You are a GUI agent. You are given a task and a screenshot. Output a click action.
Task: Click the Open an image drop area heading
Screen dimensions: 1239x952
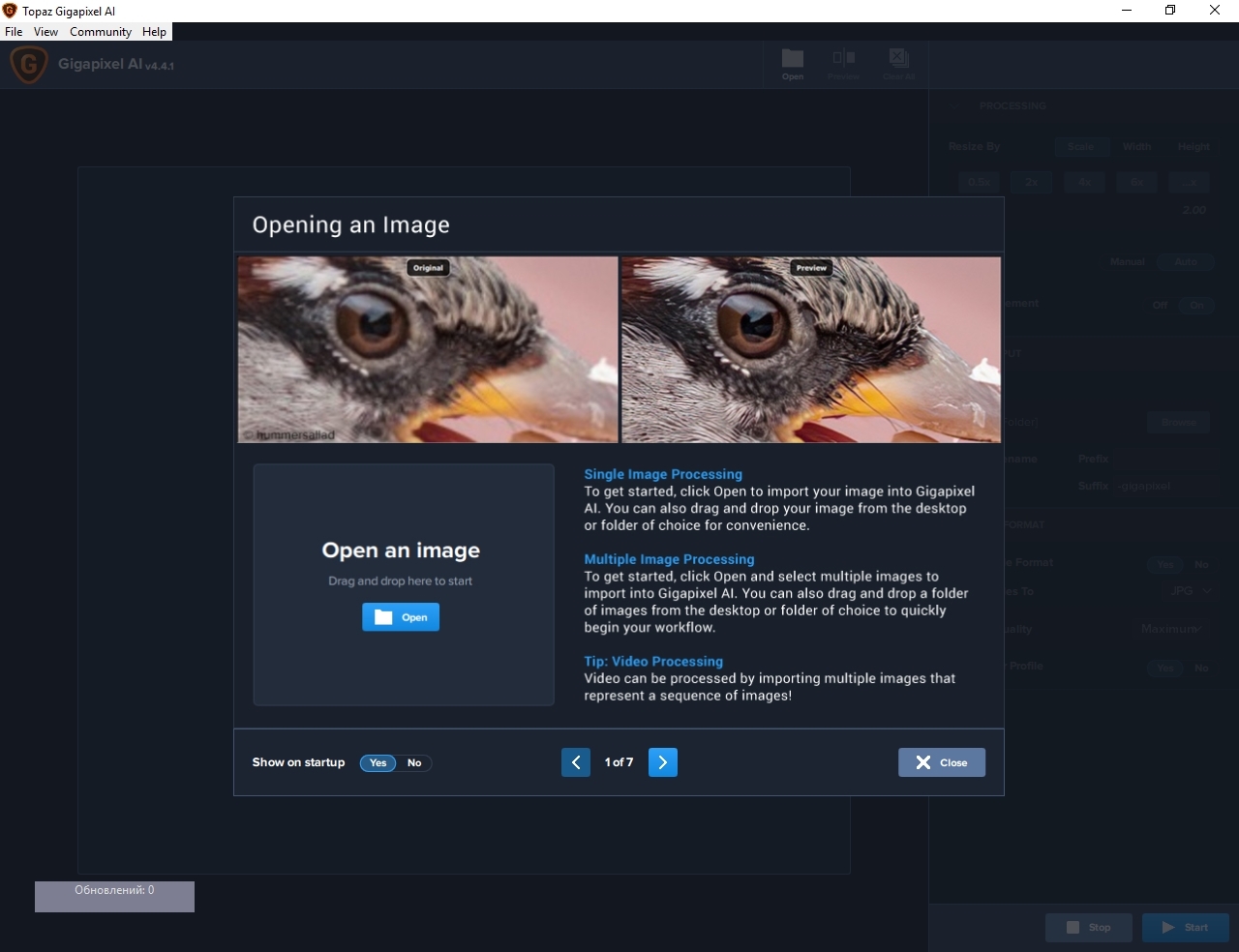(401, 550)
